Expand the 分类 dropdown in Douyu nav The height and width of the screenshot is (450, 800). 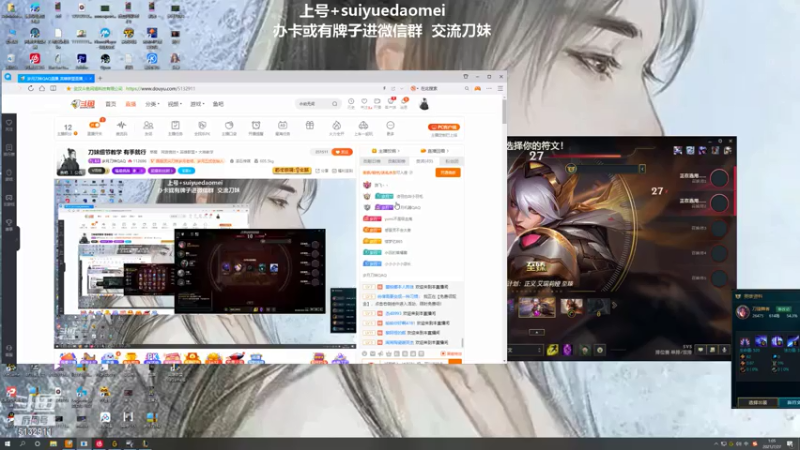point(152,104)
